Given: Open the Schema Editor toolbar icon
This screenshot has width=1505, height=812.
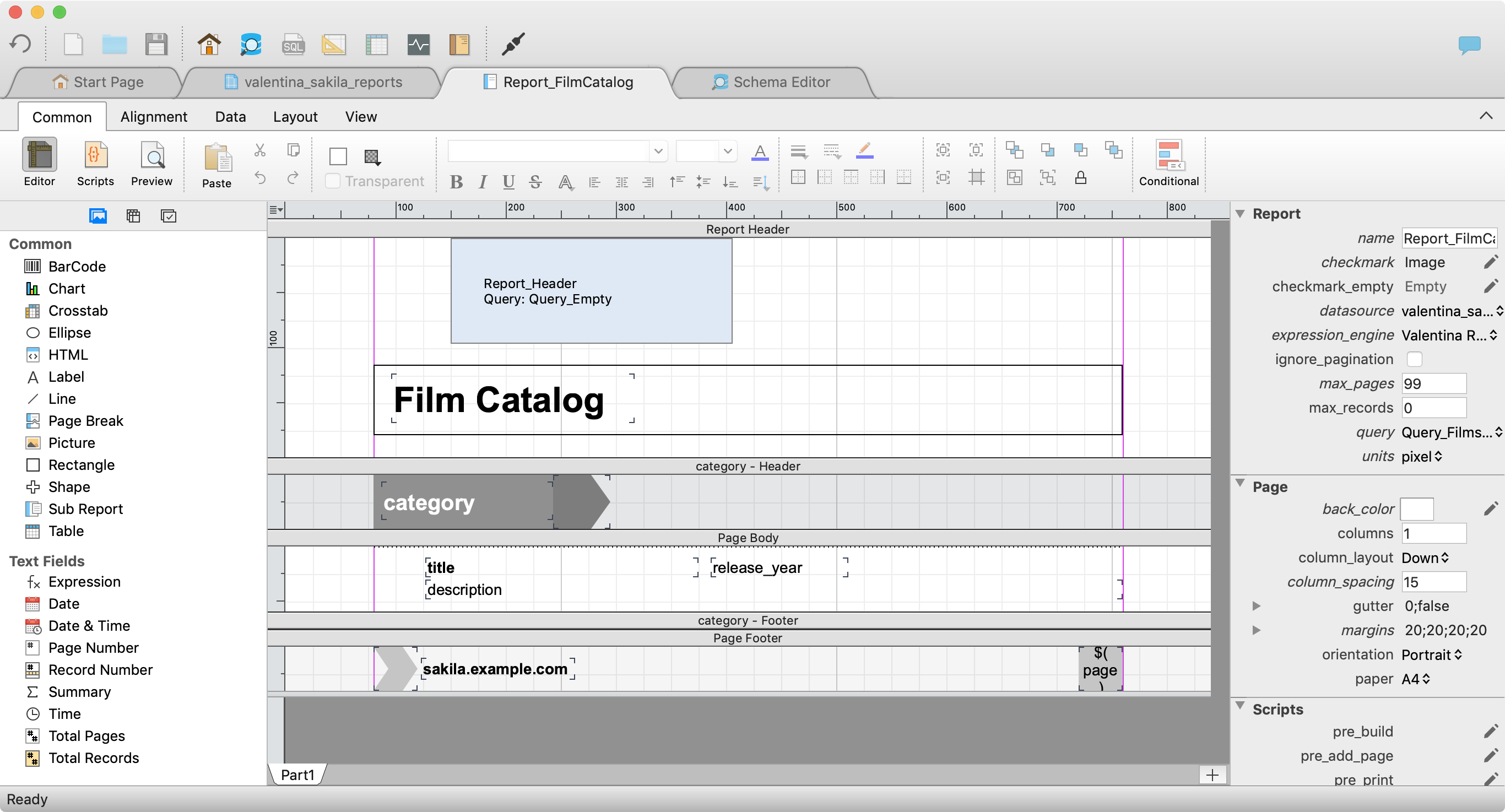Looking at the screenshot, I should tap(251, 44).
